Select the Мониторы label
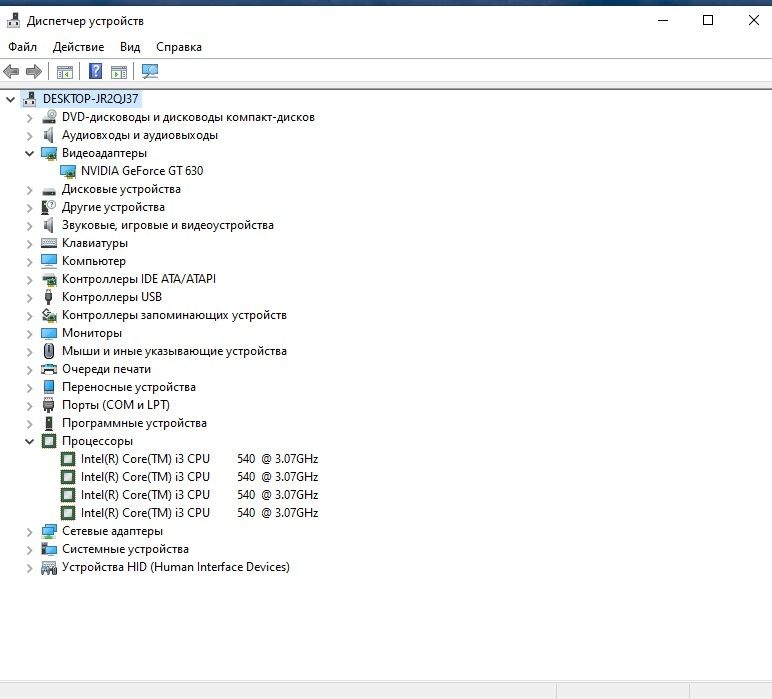Viewport: 772px width, 699px height. [92, 333]
